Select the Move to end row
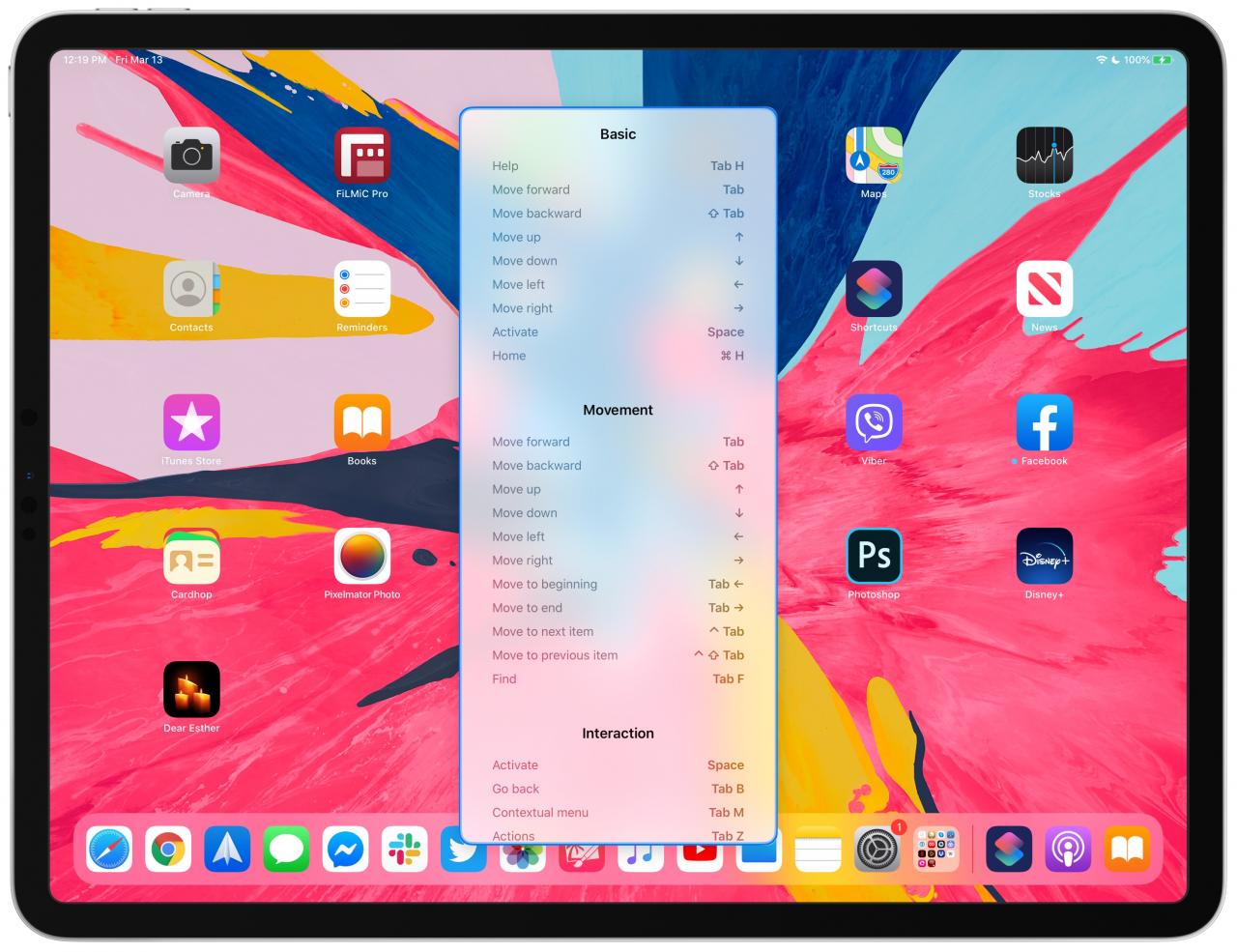This screenshot has height=952, width=1237. tap(618, 608)
